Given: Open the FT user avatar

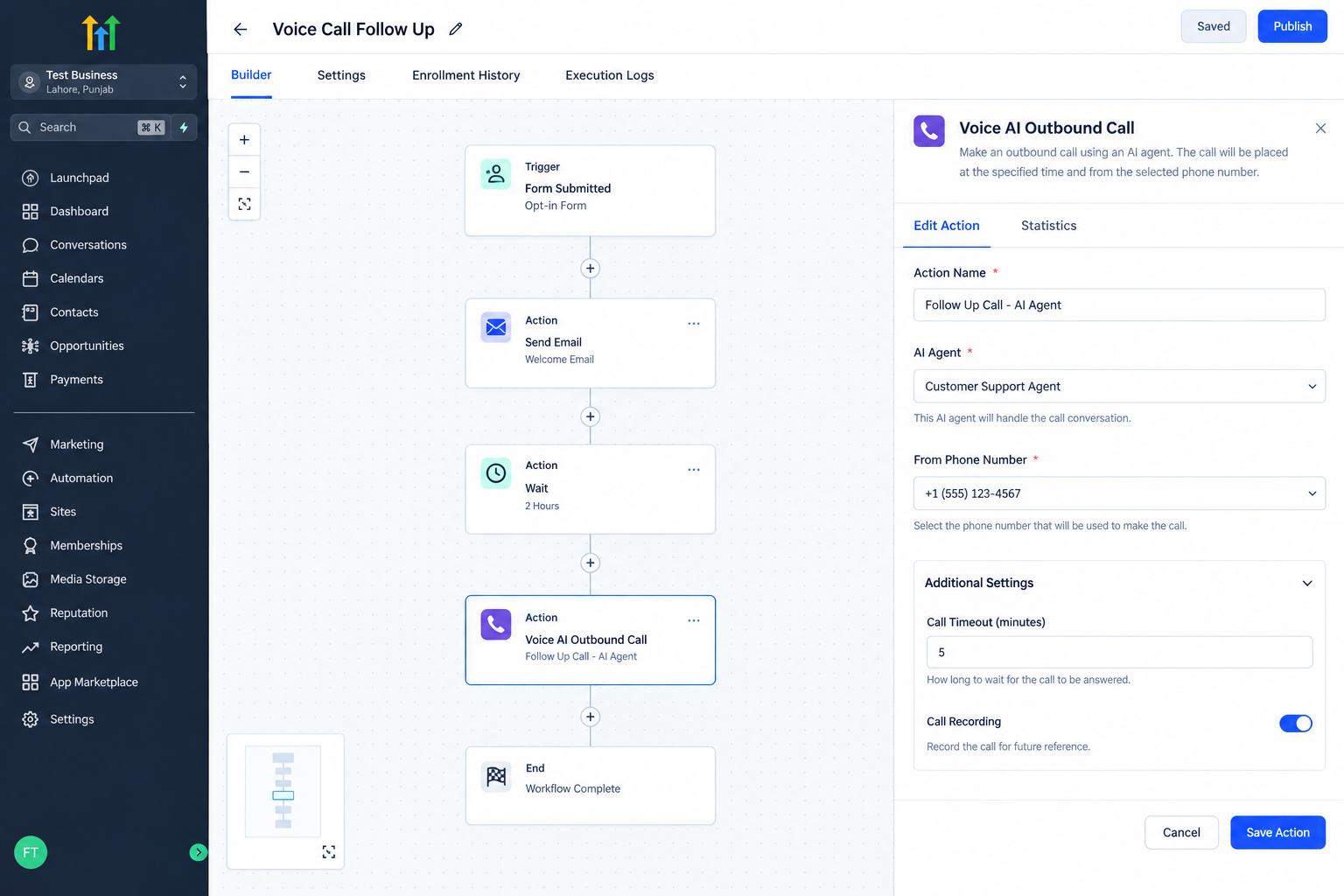Looking at the screenshot, I should 31,852.
